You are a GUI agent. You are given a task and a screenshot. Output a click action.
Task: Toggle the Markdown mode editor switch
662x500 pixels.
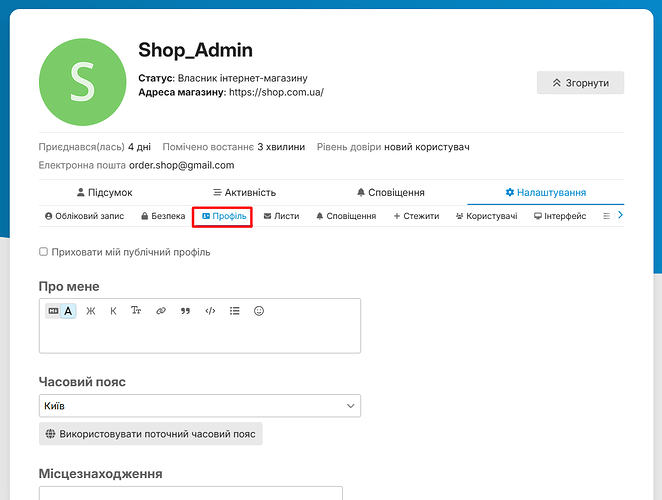tap(53, 311)
